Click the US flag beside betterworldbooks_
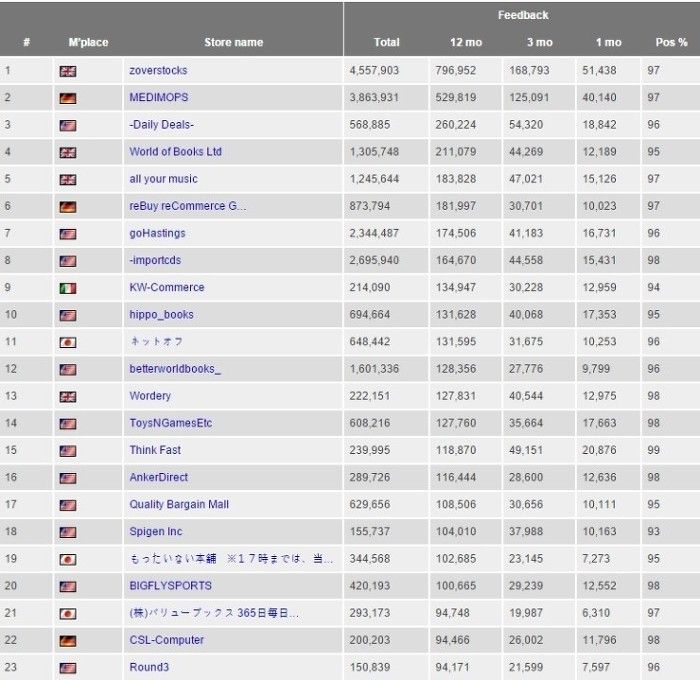Screen dimensions: 700x680 (68, 370)
